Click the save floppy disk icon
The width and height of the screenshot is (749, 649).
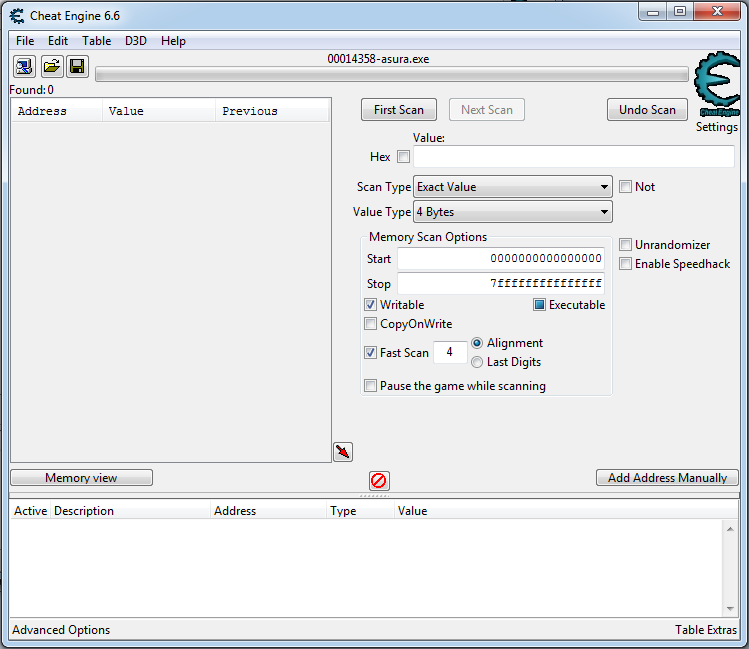point(77,66)
